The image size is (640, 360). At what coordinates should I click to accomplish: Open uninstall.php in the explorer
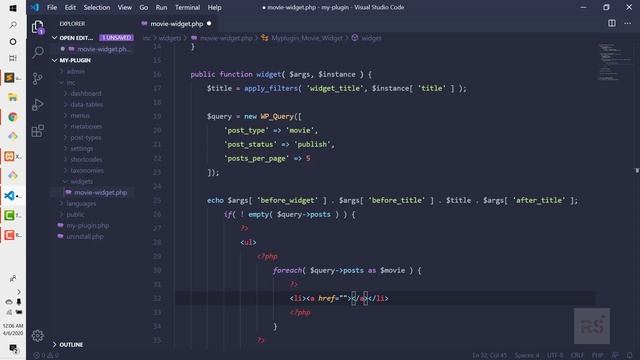tap(85, 236)
